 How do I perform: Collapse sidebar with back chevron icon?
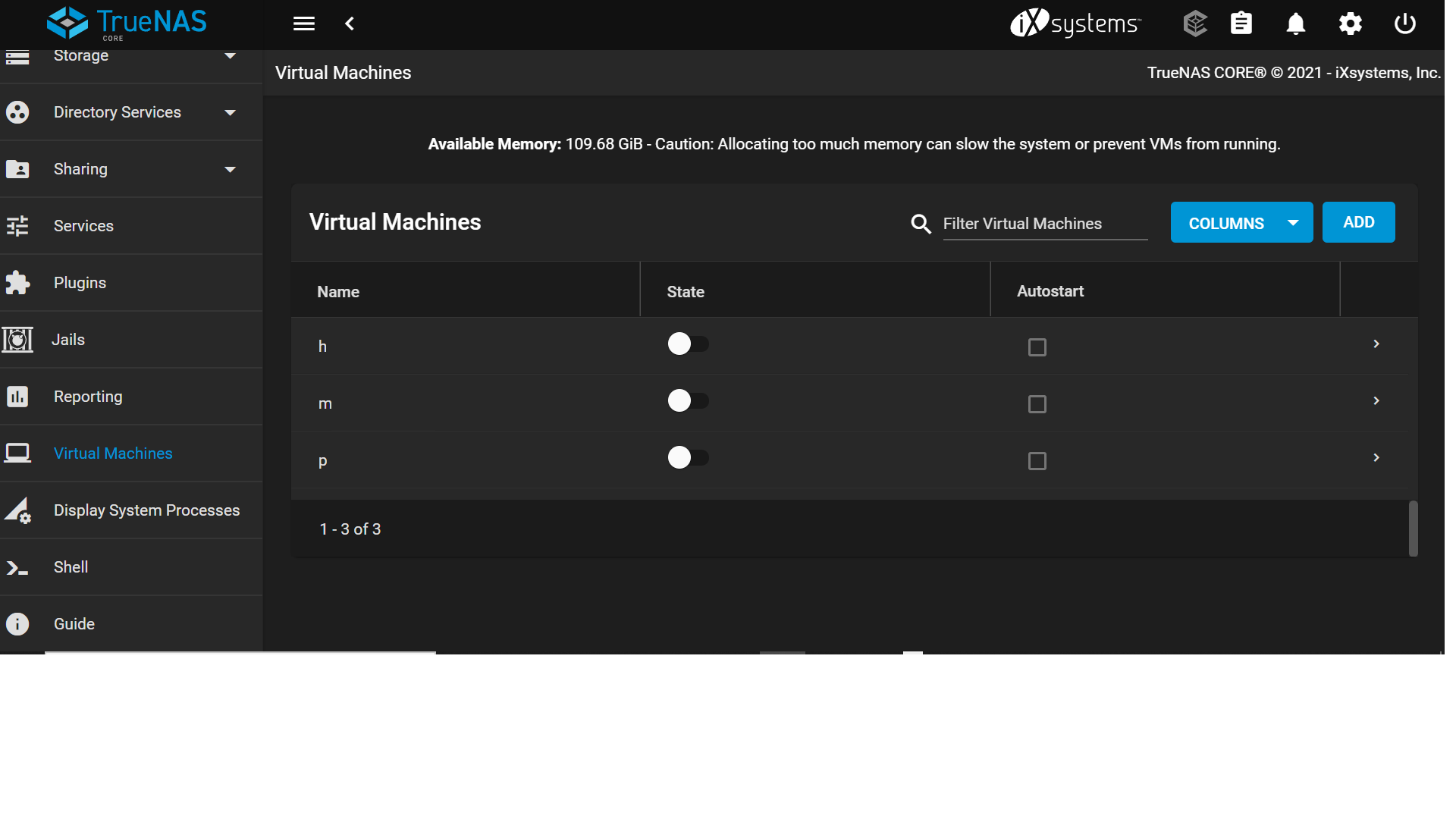coord(350,24)
